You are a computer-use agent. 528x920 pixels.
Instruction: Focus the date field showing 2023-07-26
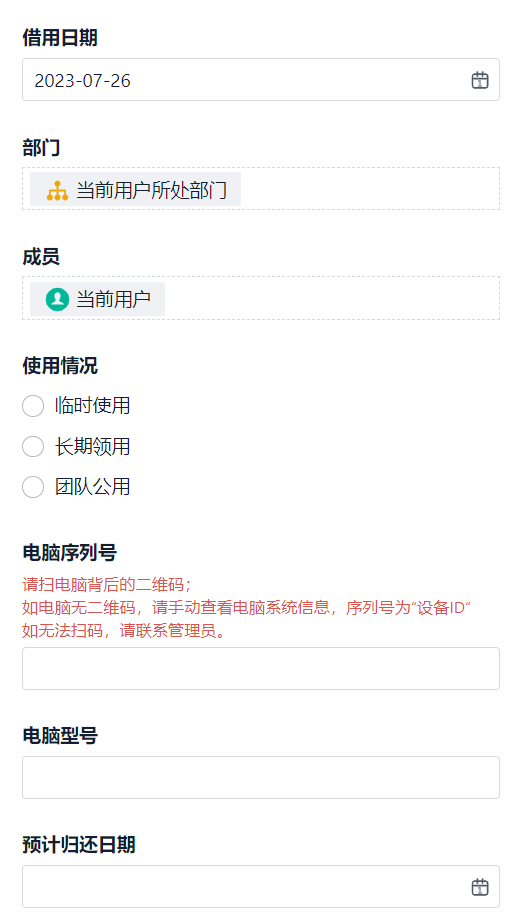tap(261, 80)
